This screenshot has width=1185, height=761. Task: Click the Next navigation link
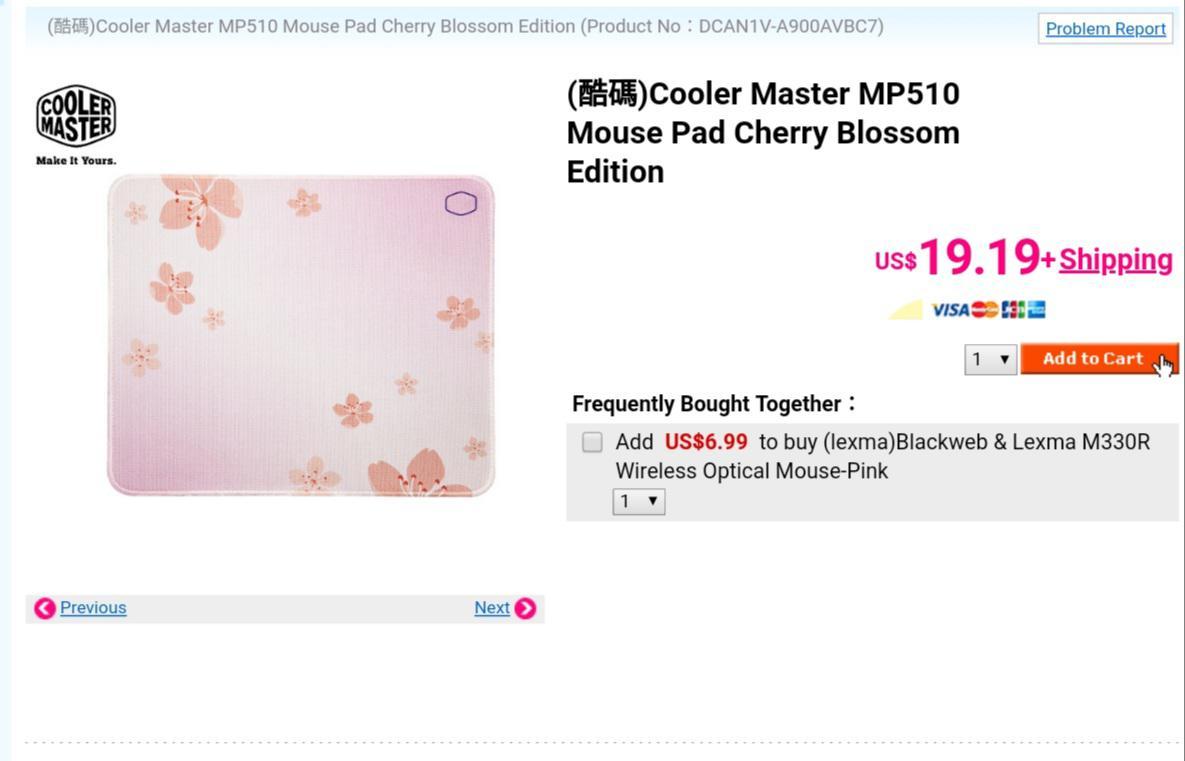pos(492,607)
